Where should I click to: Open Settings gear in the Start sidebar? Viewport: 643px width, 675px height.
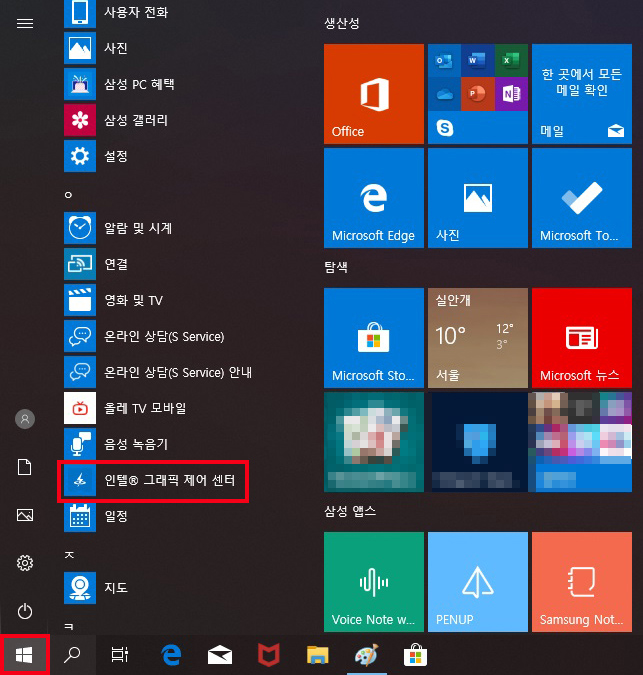pyautogui.click(x=25, y=563)
